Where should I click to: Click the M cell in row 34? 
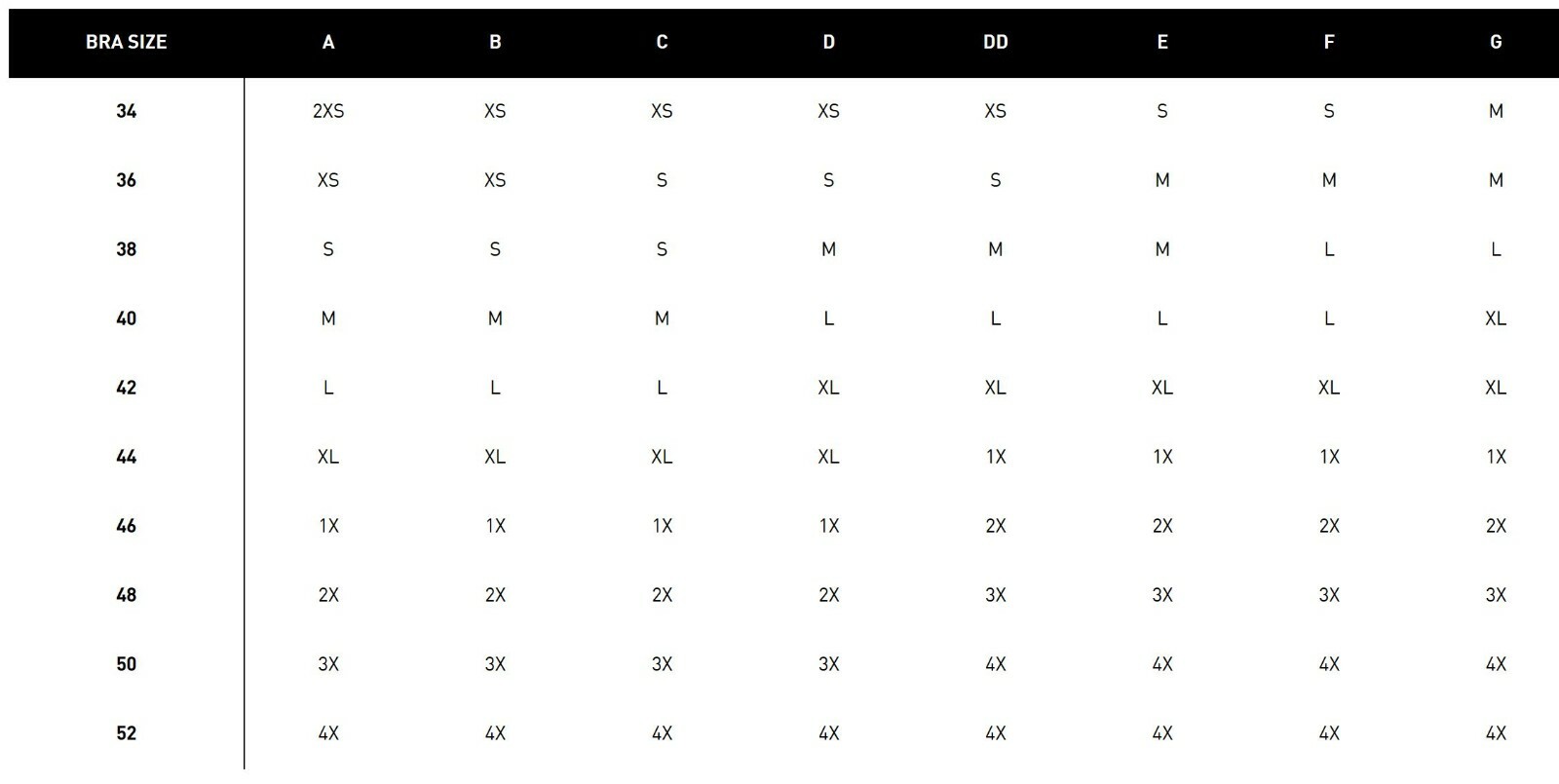click(x=1496, y=111)
